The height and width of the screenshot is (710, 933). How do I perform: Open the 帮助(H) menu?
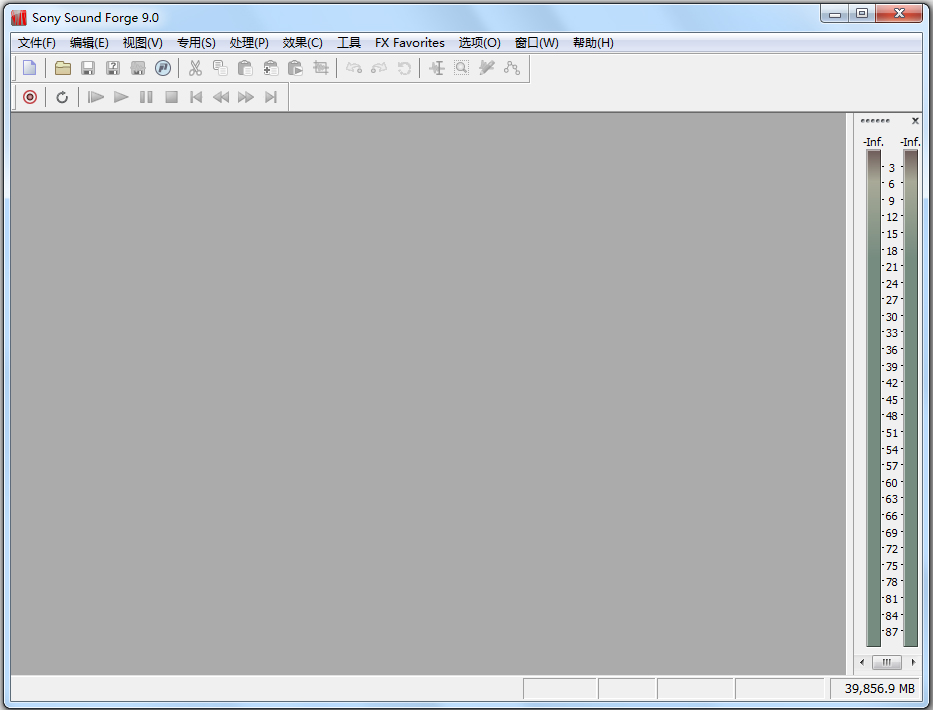tap(593, 43)
